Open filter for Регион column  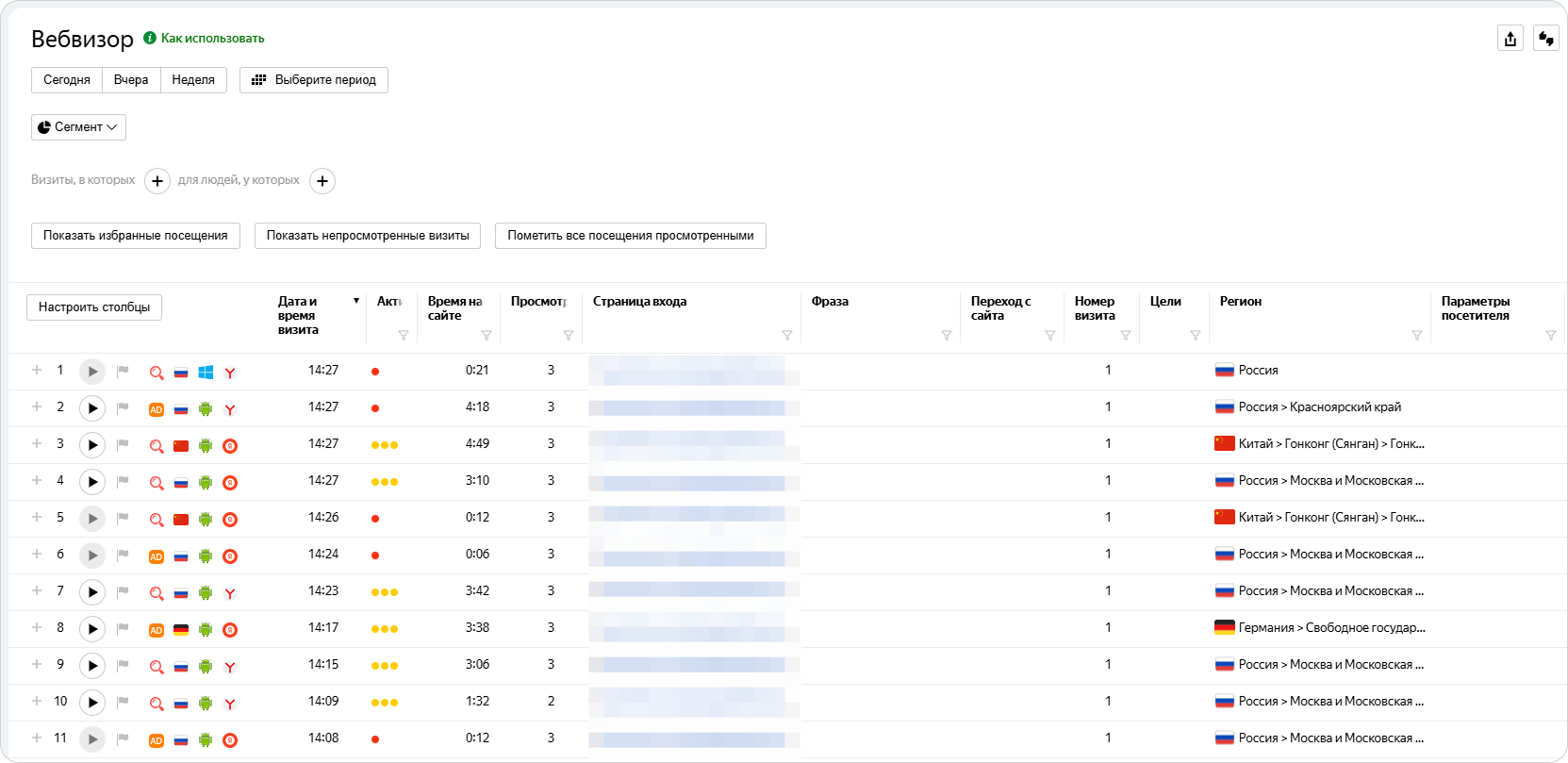tap(1416, 336)
